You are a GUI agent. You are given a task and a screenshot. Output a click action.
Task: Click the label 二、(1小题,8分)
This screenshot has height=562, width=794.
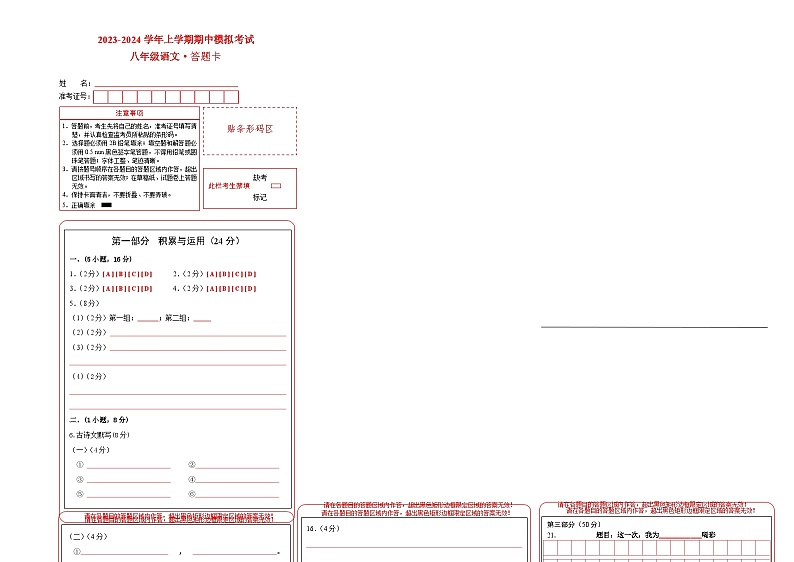point(99,420)
